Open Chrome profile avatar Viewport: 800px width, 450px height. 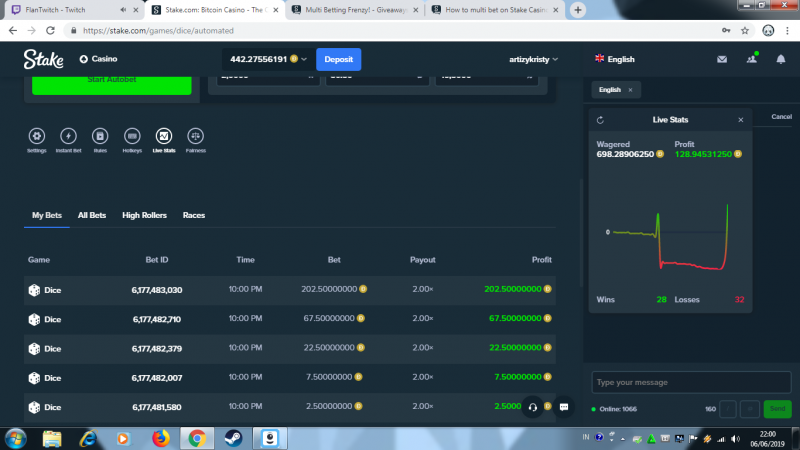(768, 31)
